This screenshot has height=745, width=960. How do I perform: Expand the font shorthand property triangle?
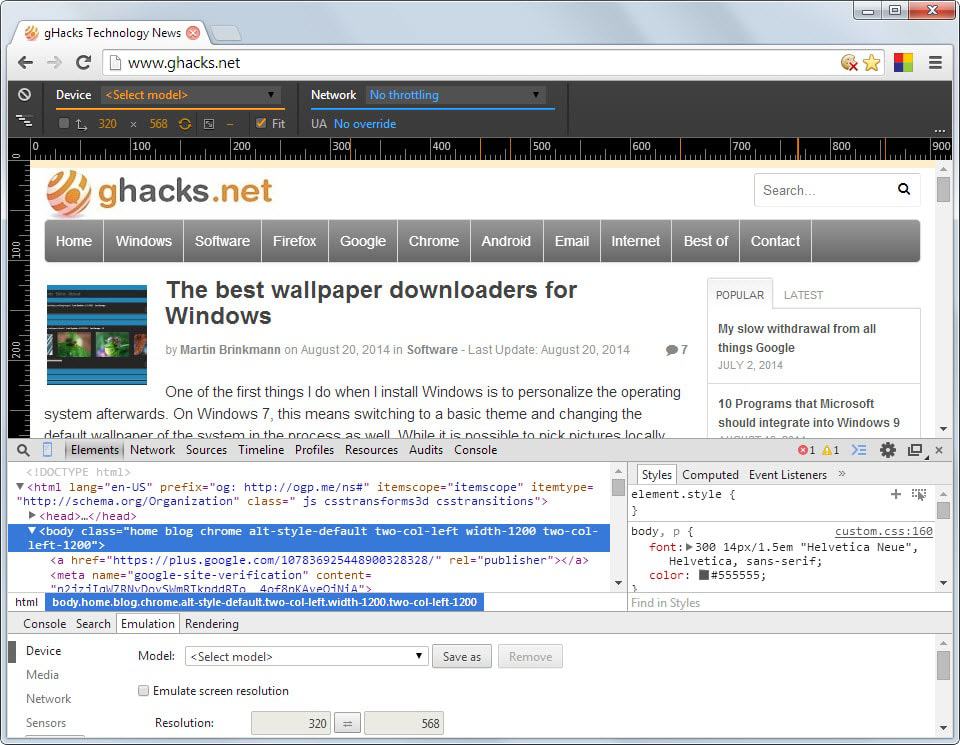[689, 547]
